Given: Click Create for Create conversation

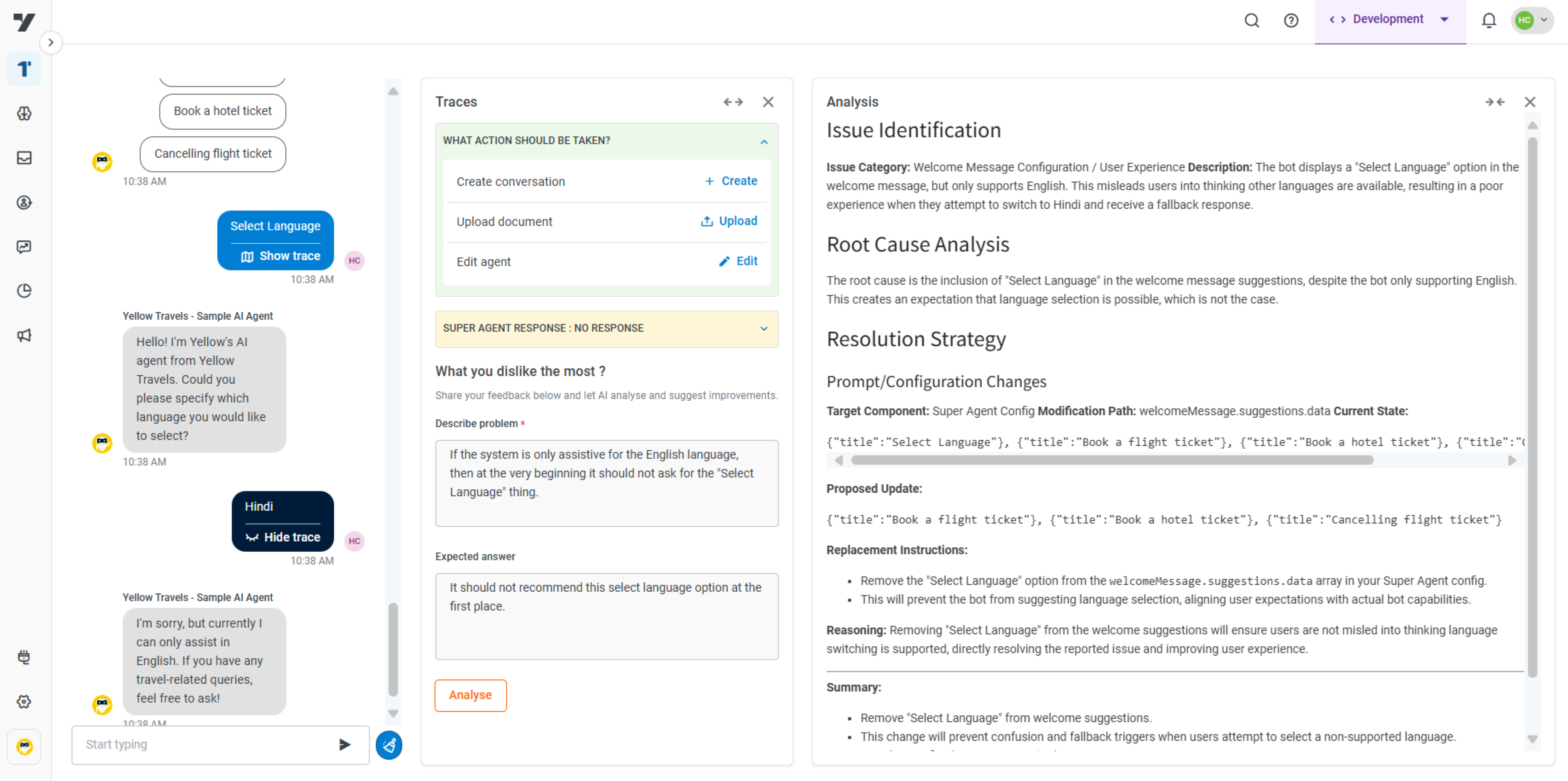Looking at the screenshot, I should tap(731, 181).
